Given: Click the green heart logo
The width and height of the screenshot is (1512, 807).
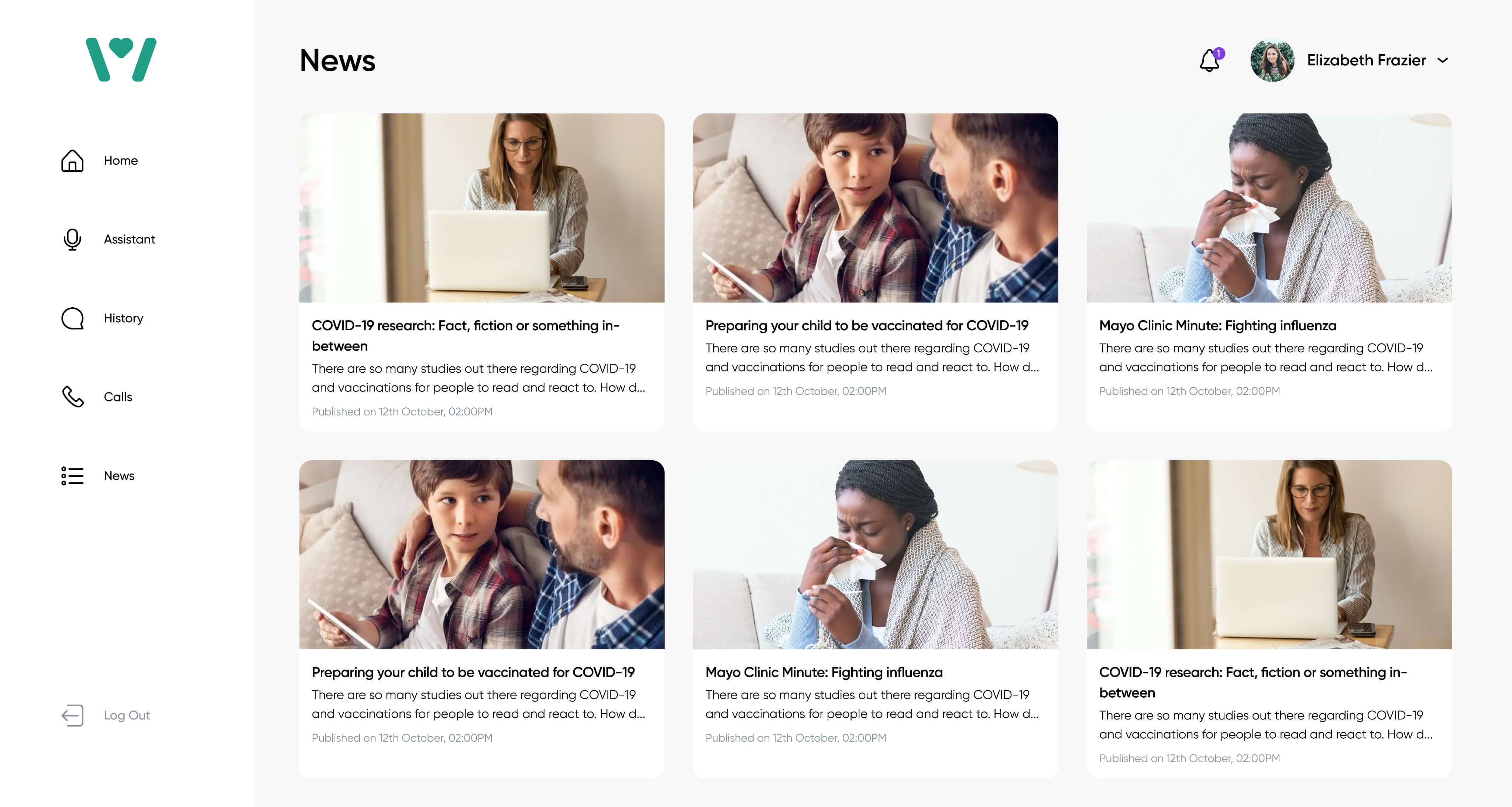Looking at the screenshot, I should (x=121, y=59).
